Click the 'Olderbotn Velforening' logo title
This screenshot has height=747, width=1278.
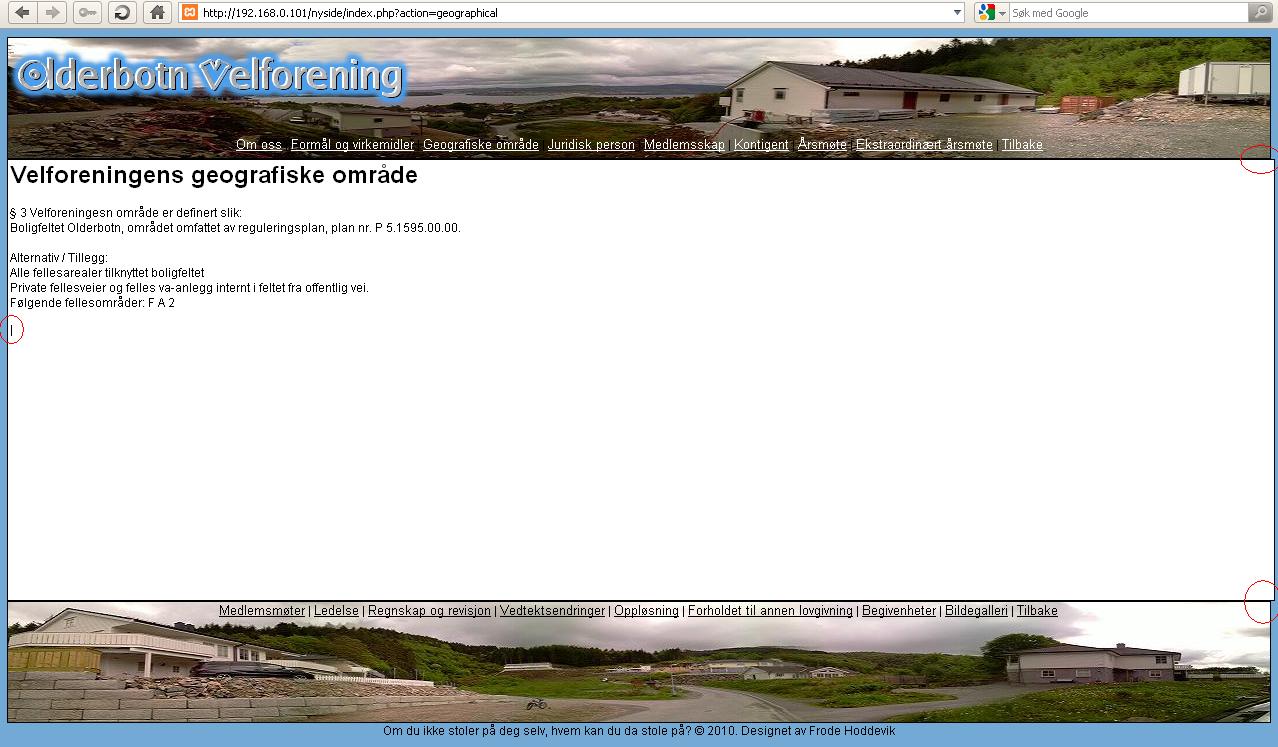tap(211, 76)
